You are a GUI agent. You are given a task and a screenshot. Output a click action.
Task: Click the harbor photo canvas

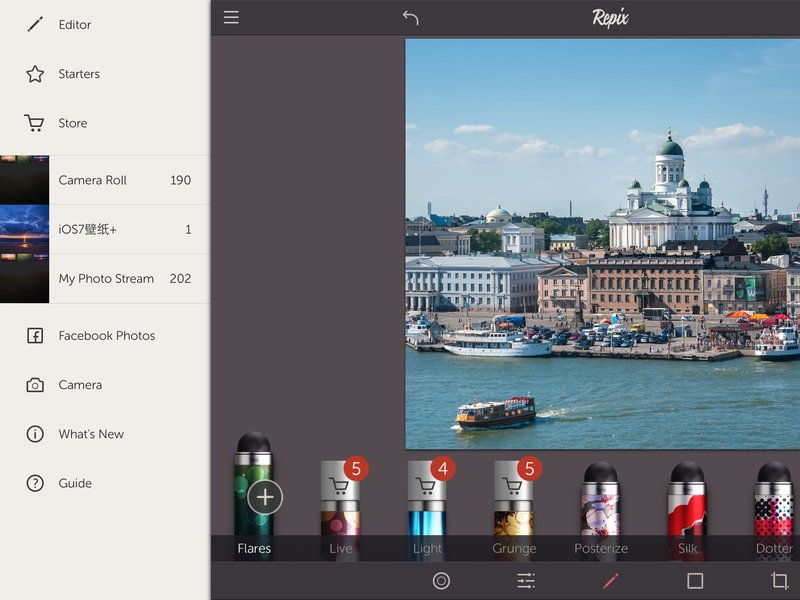[x=603, y=244]
